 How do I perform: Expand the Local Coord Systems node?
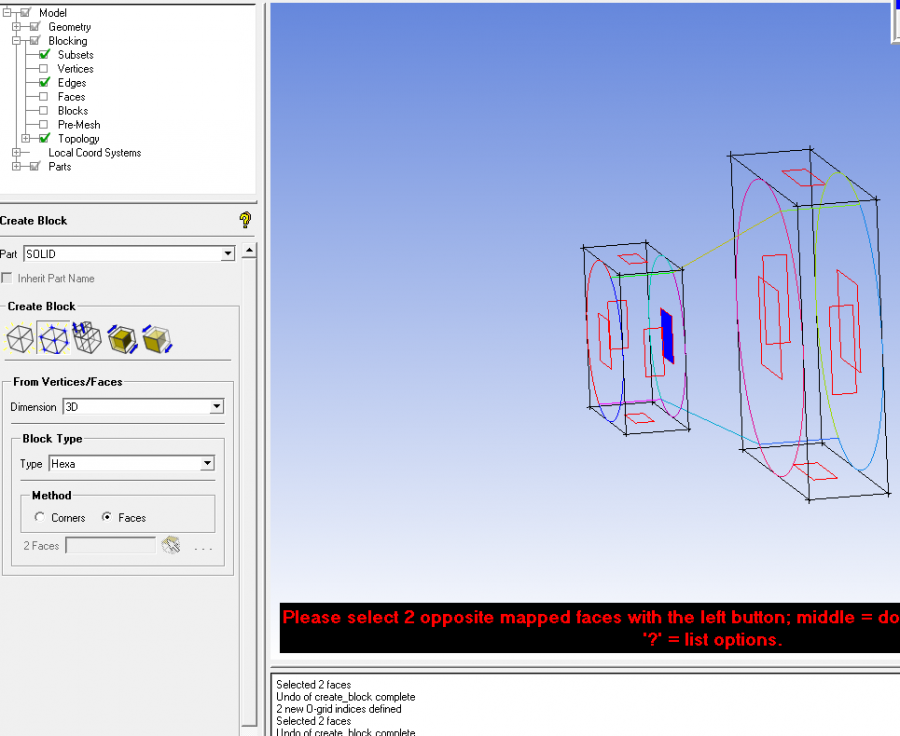pos(16,153)
